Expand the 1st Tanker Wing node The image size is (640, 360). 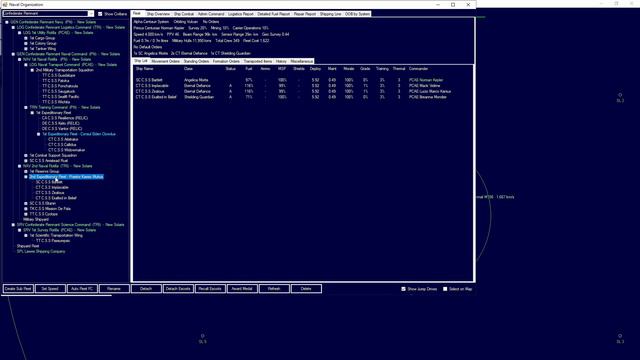[26, 49]
